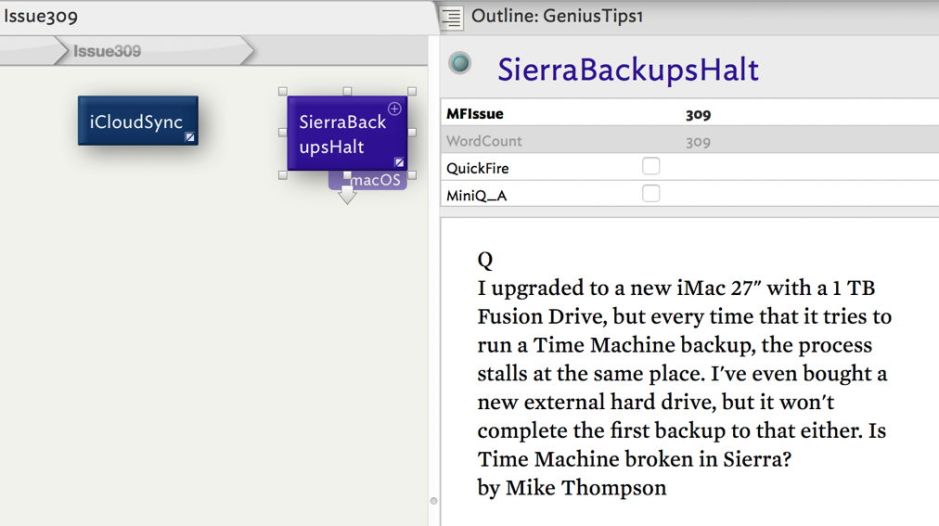The image size is (939, 526).
Task: Click in the note text at "by Mike Thompson"
Action: tap(571, 488)
